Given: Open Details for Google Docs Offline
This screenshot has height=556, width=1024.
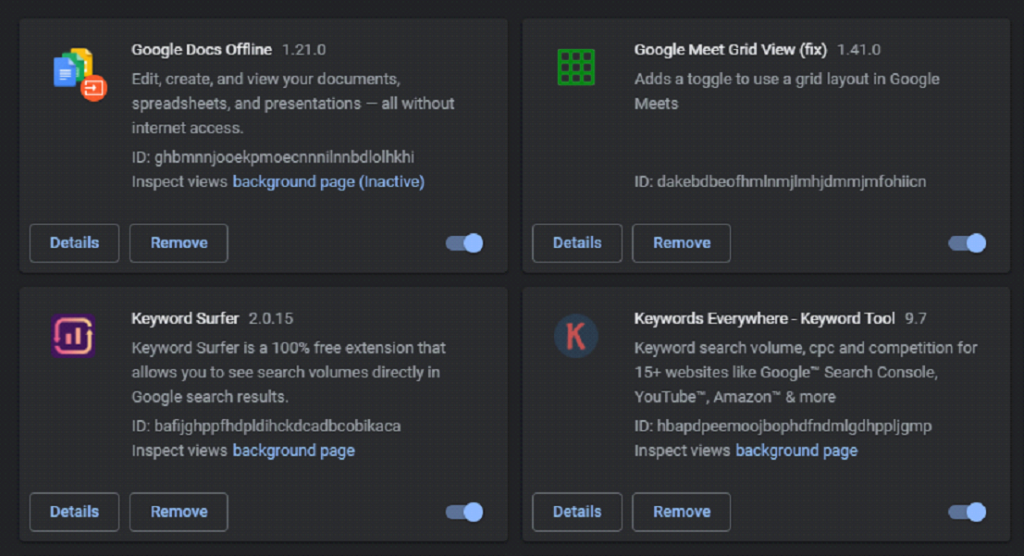Looking at the screenshot, I should click(74, 243).
